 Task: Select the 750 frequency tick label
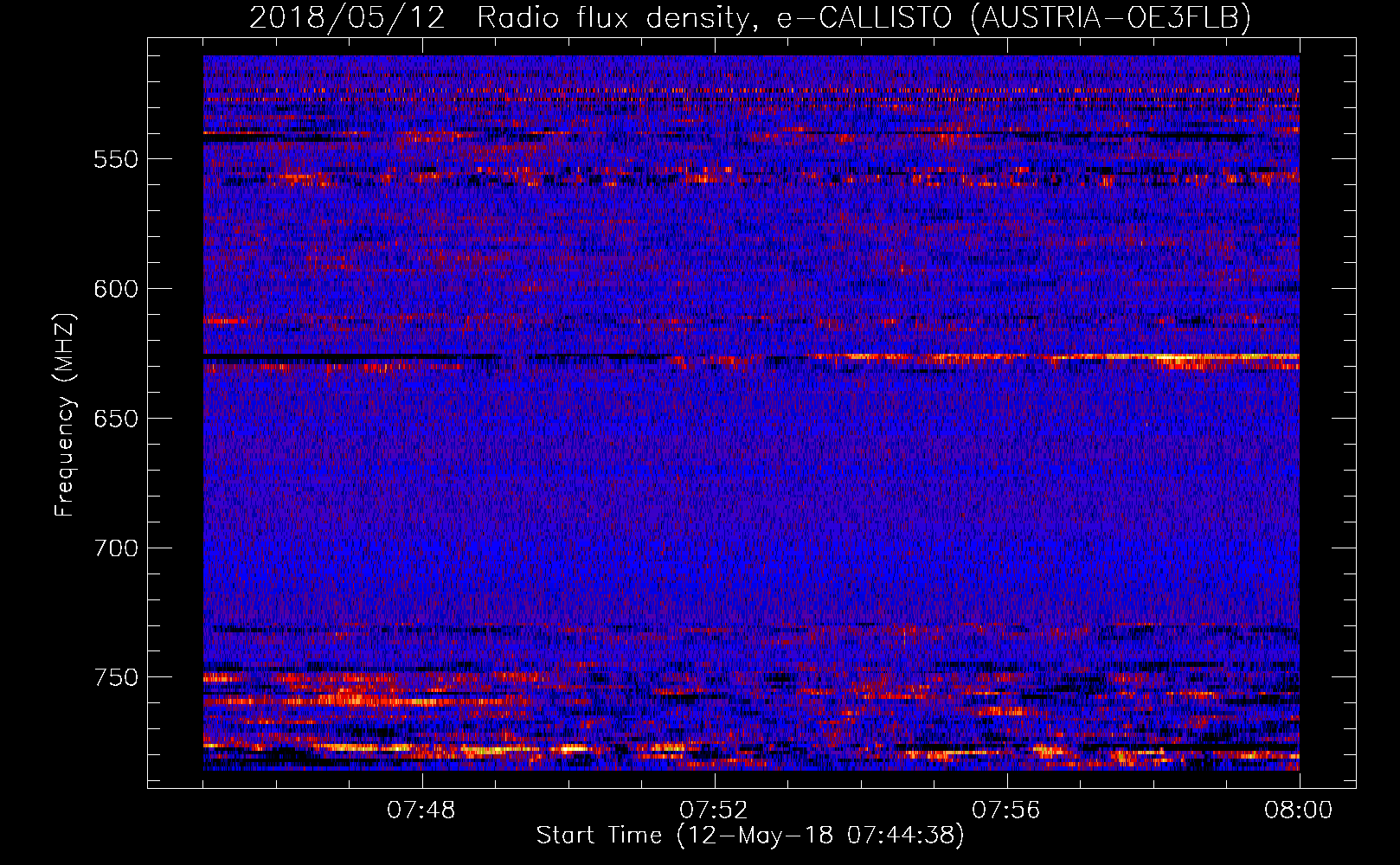point(115,677)
